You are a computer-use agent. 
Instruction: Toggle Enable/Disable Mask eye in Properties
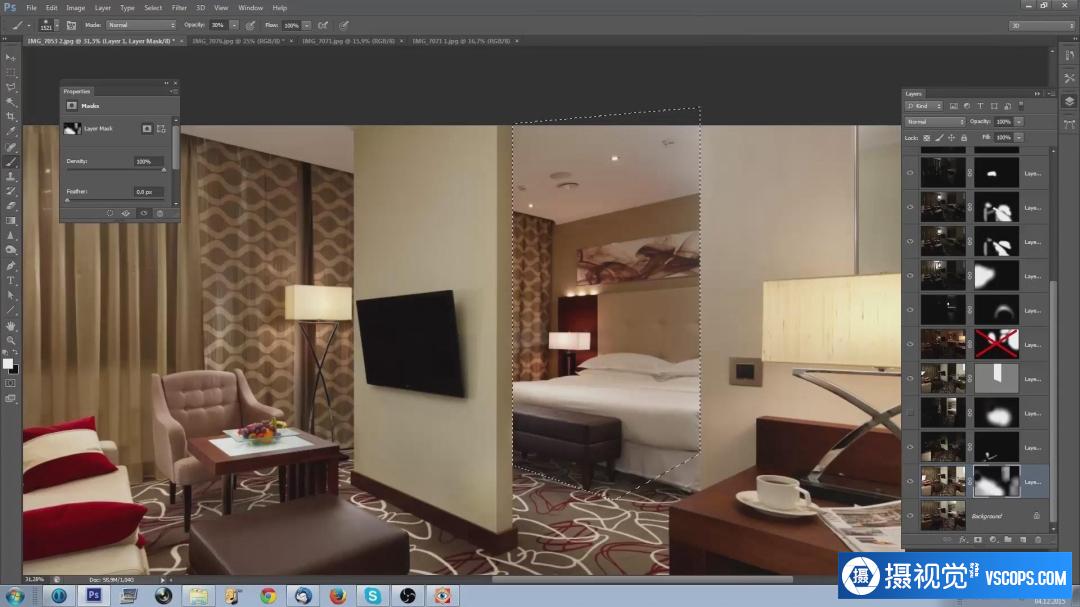coord(143,214)
